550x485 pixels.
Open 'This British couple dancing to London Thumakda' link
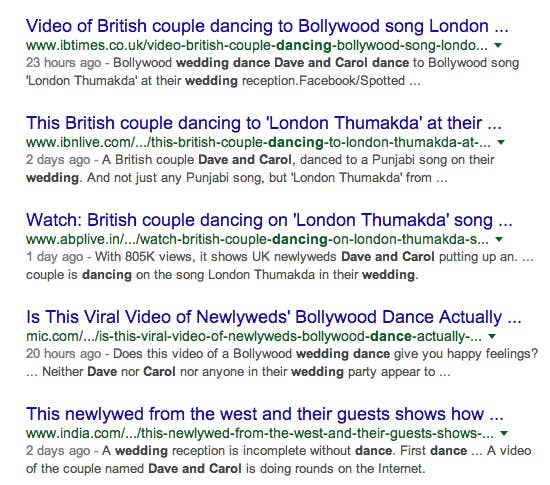pyautogui.click(x=264, y=123)
